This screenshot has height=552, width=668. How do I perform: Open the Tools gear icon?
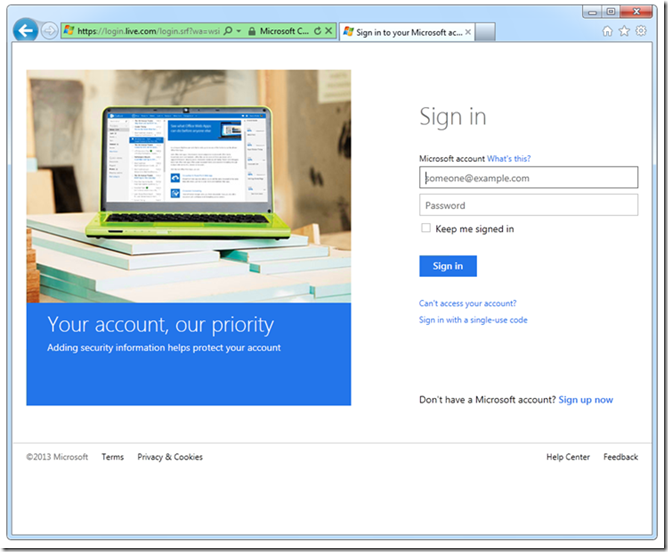(641, 31)
